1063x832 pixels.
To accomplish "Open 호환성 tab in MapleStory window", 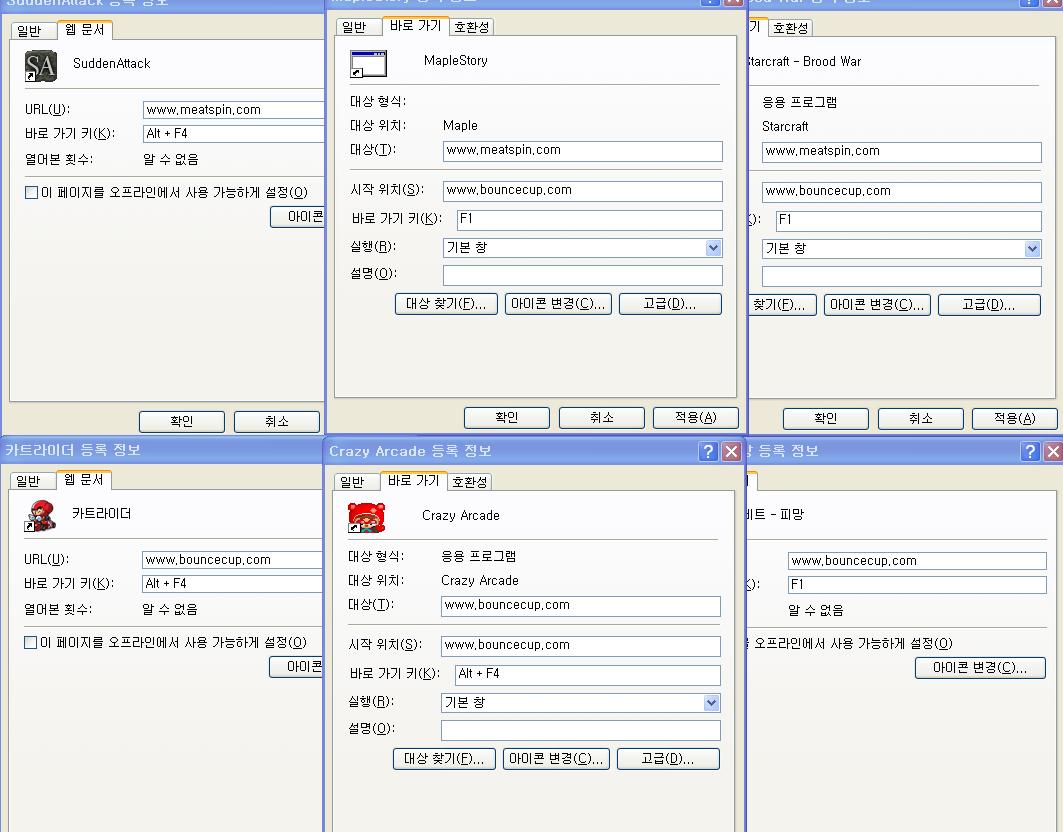I will 471,27.
